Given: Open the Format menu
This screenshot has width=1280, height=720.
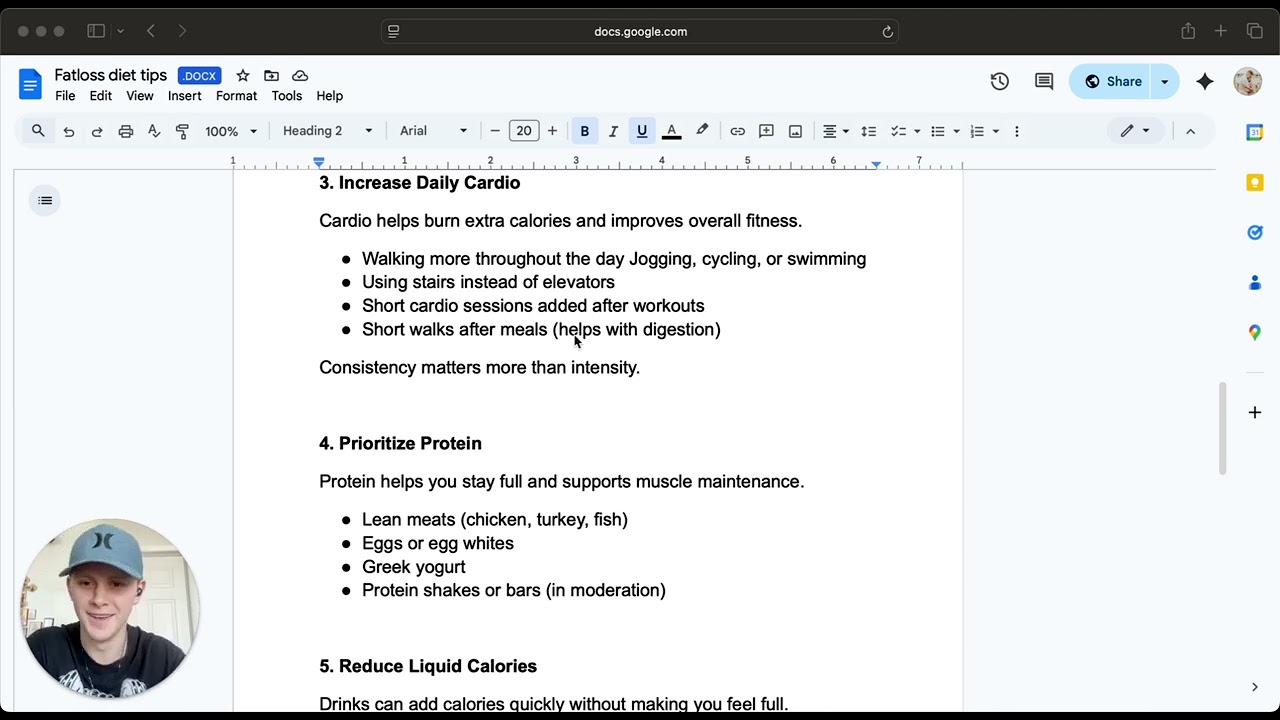Looking at the screenshot, I should click(x=236, y=96).
